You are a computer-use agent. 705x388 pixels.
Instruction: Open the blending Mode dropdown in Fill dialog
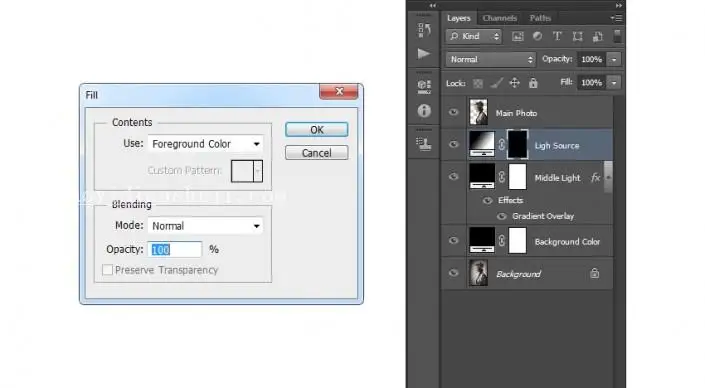pos(205,226)
